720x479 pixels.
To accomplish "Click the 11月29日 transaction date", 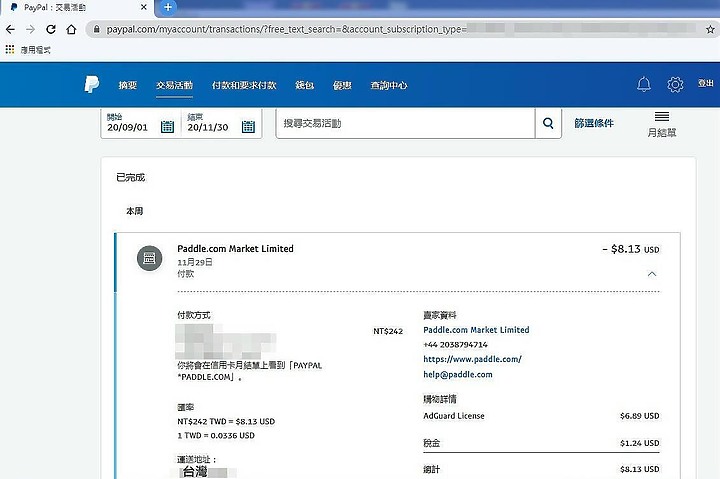I will point(195,262).
